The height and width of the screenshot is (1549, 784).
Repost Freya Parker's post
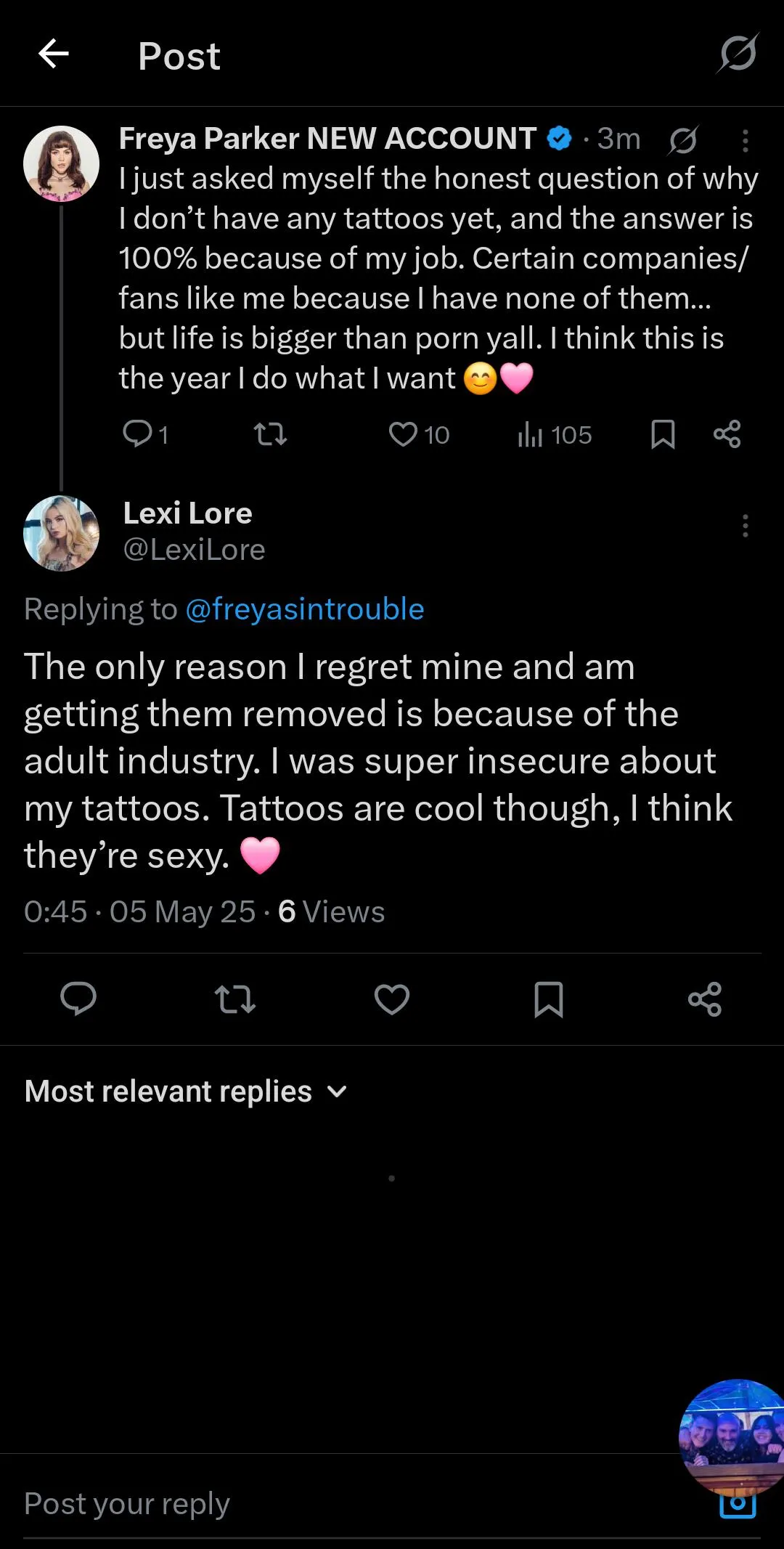[x=270, y=434]
